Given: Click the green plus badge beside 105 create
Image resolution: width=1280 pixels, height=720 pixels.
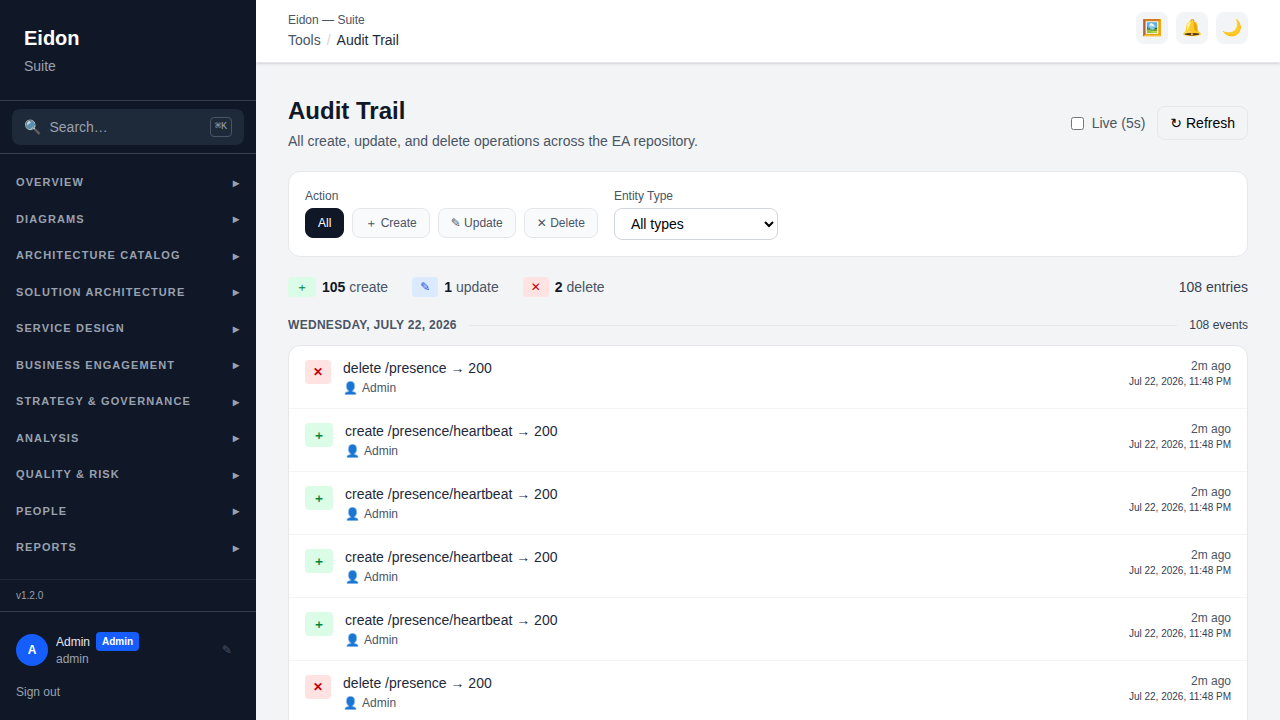Looking at the screenshot, I should [302, 287].
